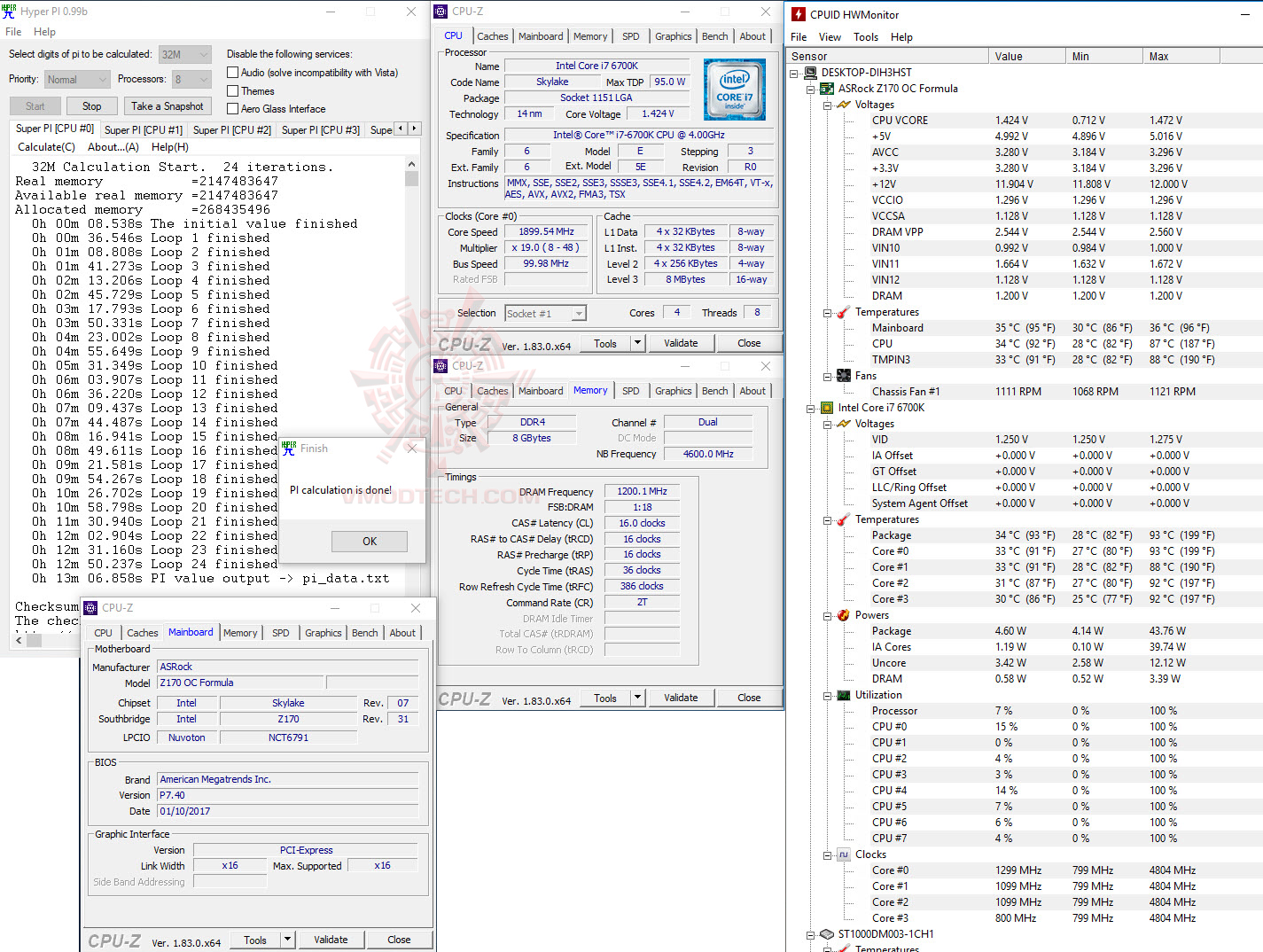Click the DESKTOP-DIH3HST computer icon

point(810,73)
